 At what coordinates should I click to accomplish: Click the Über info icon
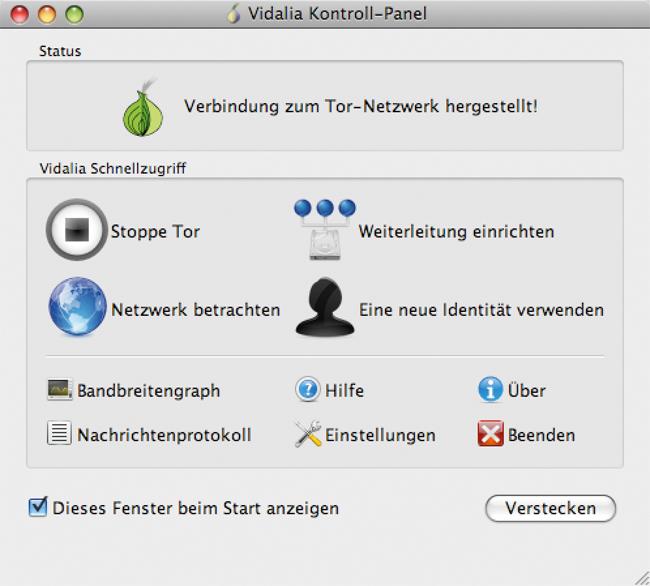tap(490, 389)
